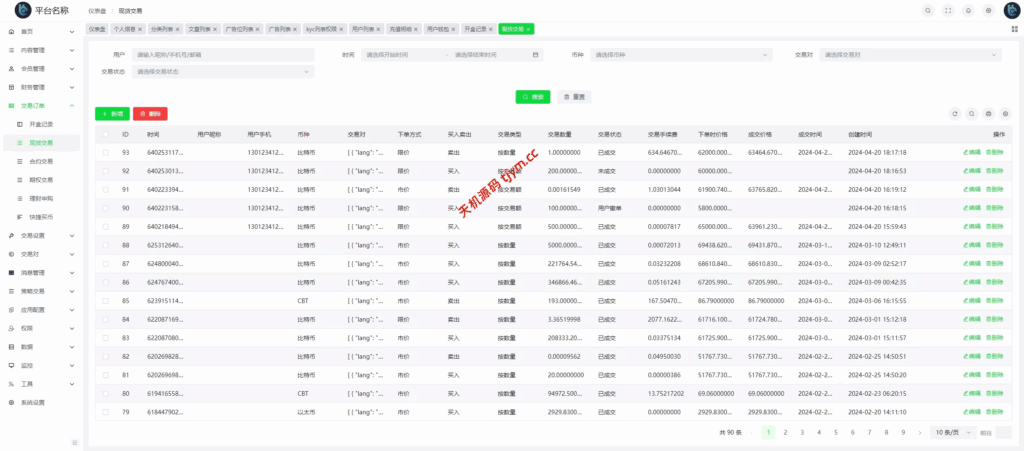Open column settings gear above table
Image resolution: width=1024 pixels, height=451 pixels.
pos(1006,114)
